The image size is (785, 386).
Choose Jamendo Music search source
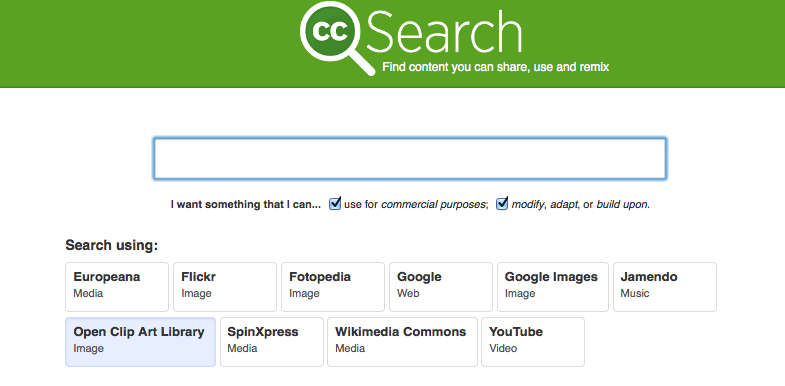665,287
